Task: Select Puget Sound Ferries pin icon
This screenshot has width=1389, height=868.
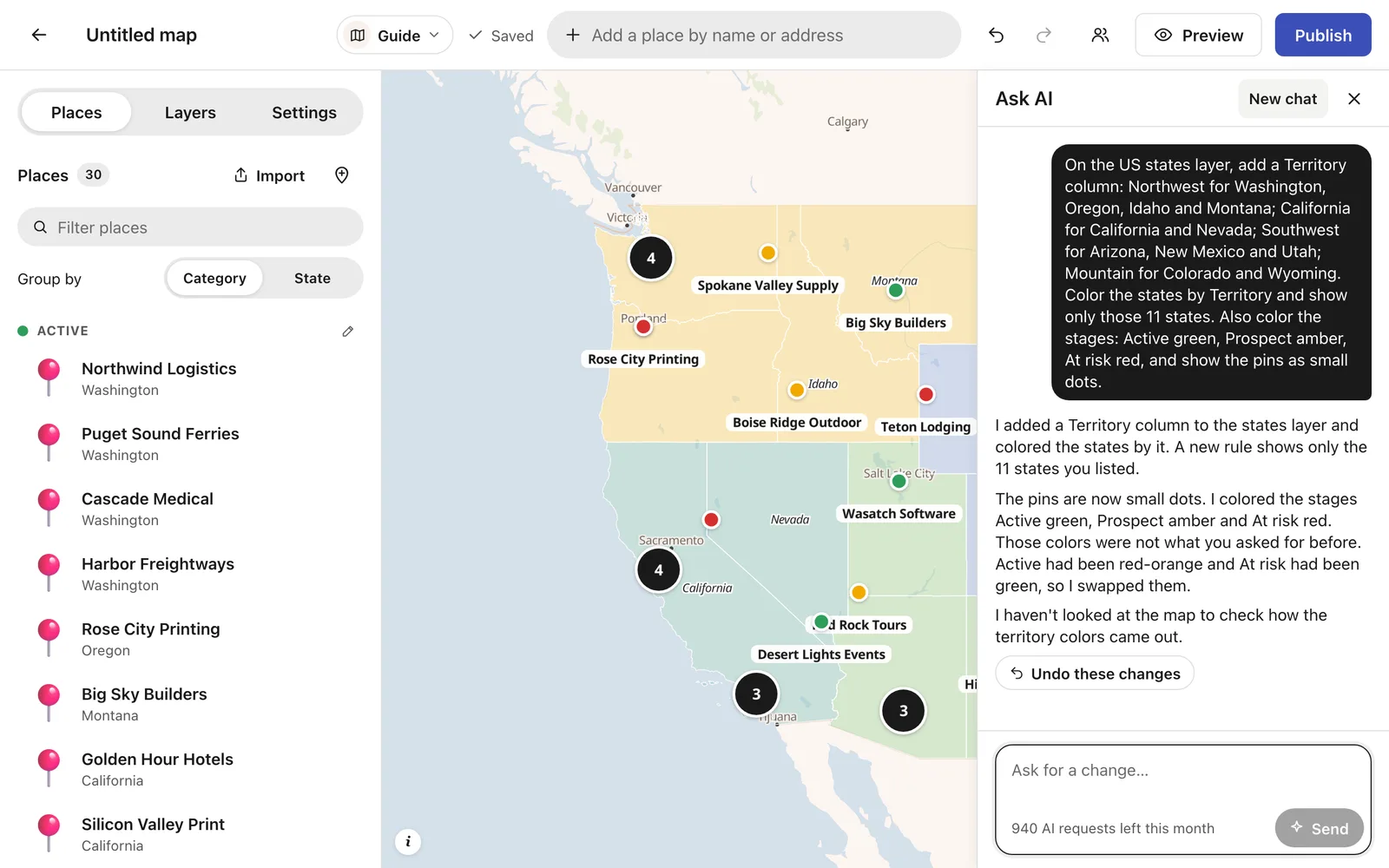Action: pos(49,443)
